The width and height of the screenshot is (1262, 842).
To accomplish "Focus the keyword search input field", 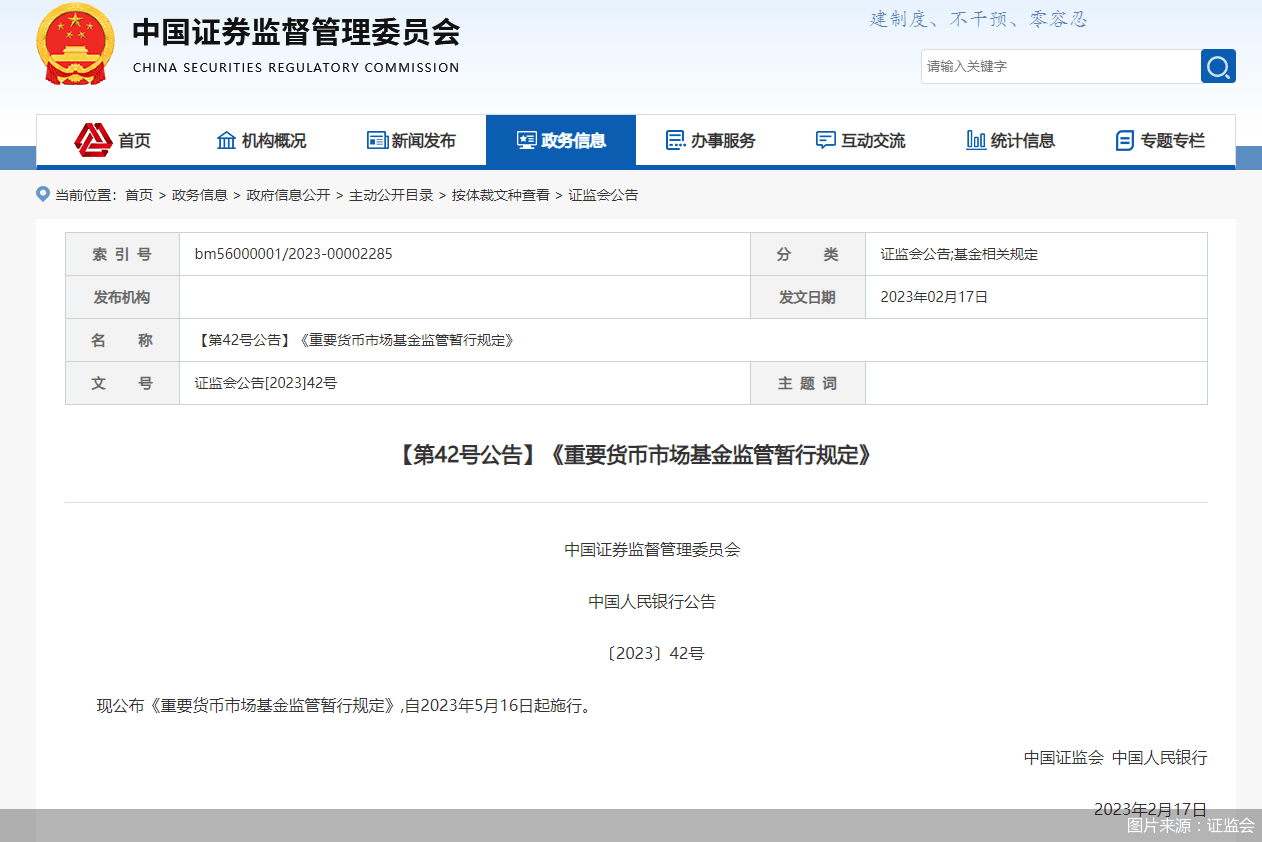I will point(1060,67).
